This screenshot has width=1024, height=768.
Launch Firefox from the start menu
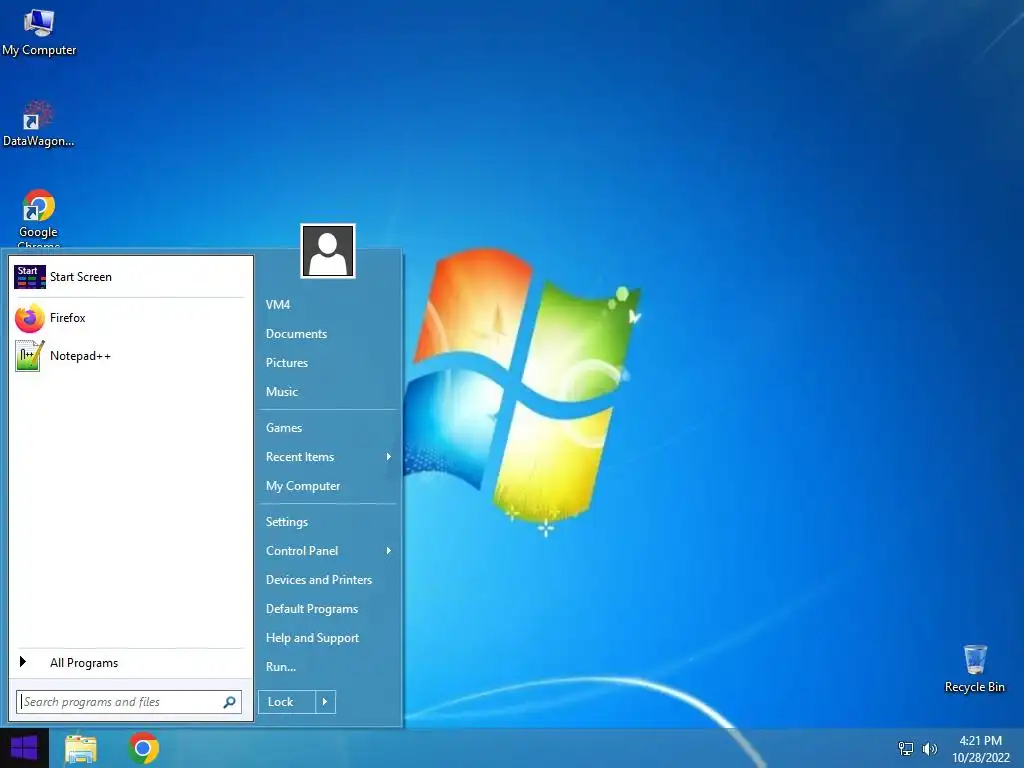pyautogui.click(x=130, y=318)
